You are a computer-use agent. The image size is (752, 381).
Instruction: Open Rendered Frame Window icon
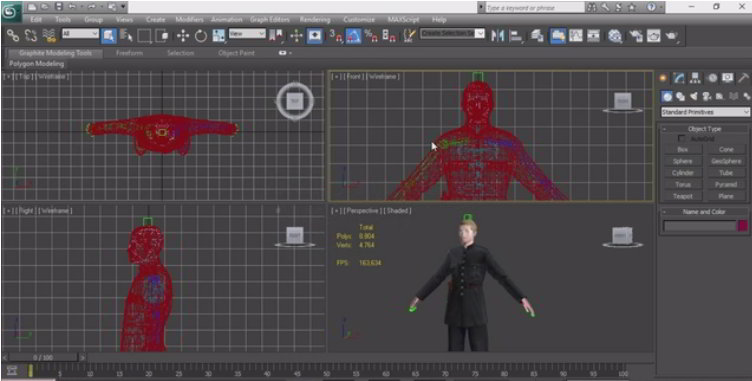coord(654,36)
